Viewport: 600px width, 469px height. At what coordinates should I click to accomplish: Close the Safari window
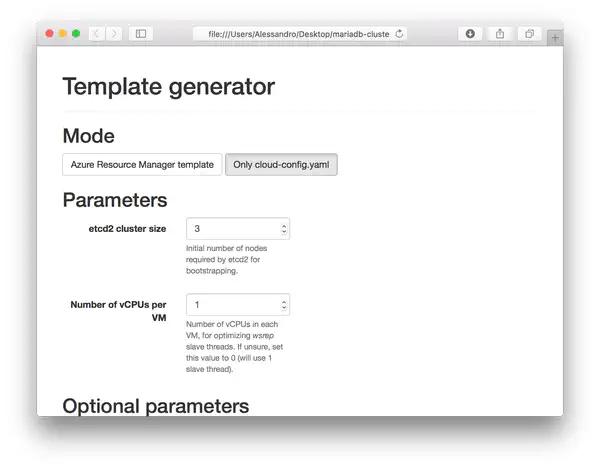pos(49,33)
